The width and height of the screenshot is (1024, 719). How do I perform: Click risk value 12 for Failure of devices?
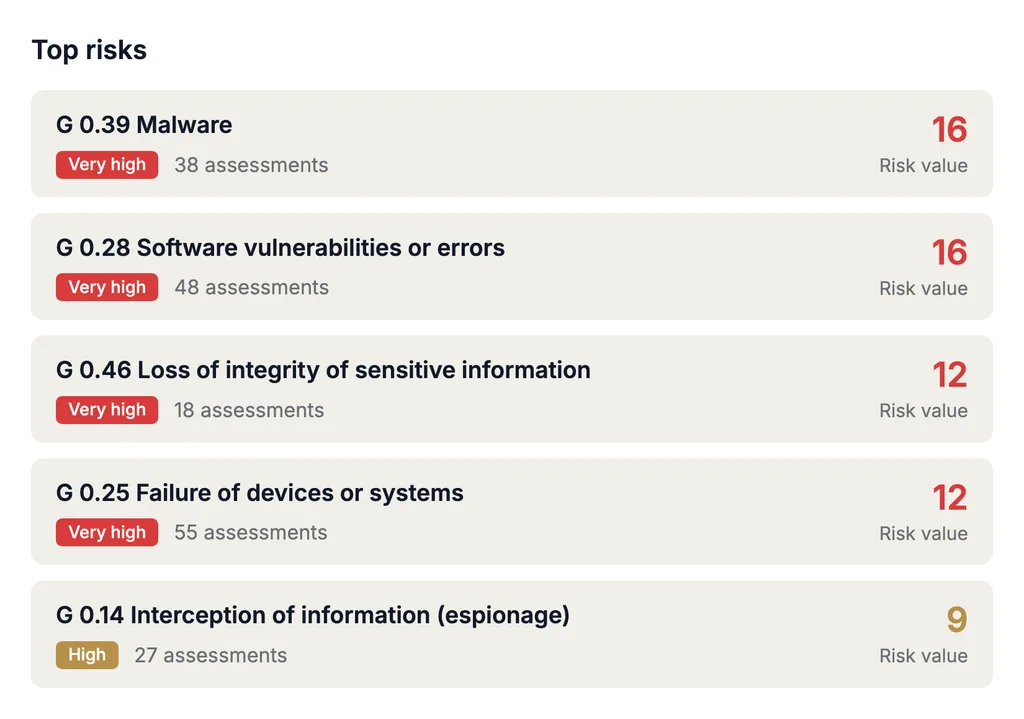coord(950,498)
